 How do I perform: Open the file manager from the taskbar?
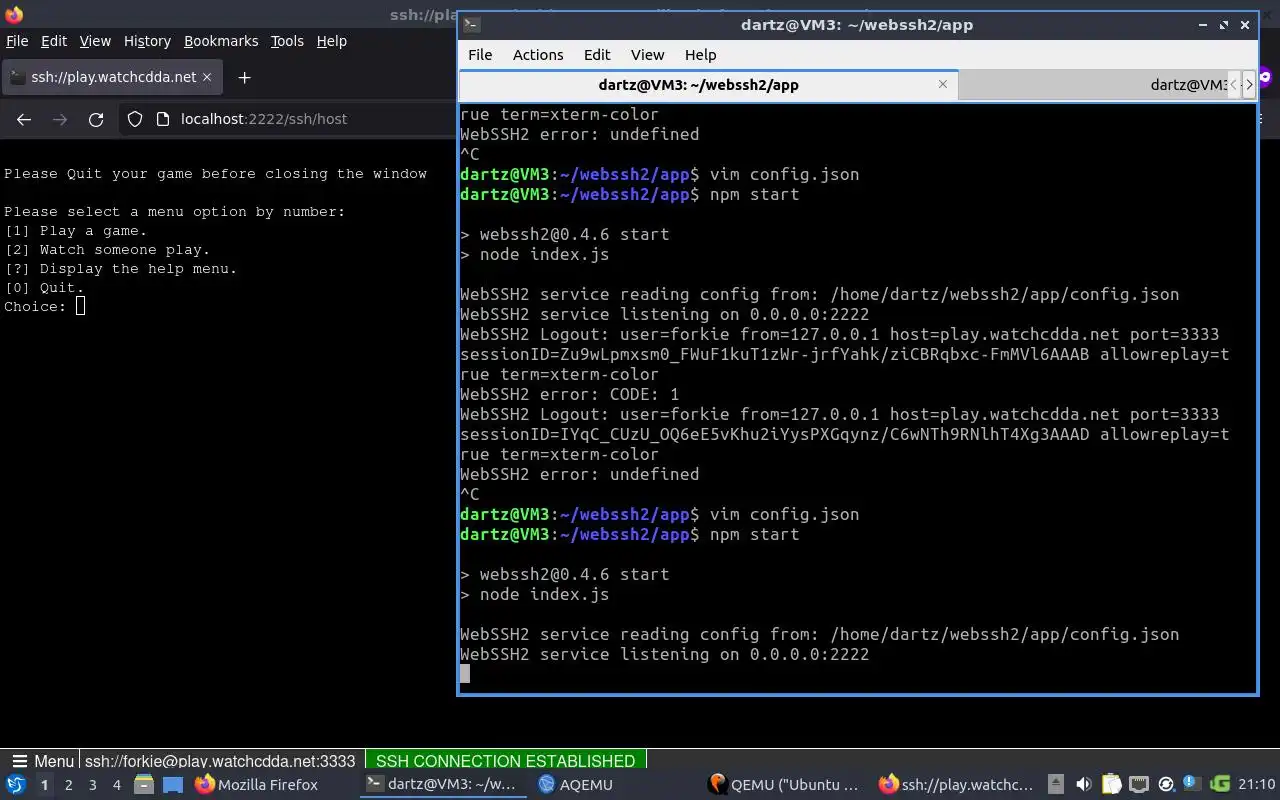(x=143, y=785)
